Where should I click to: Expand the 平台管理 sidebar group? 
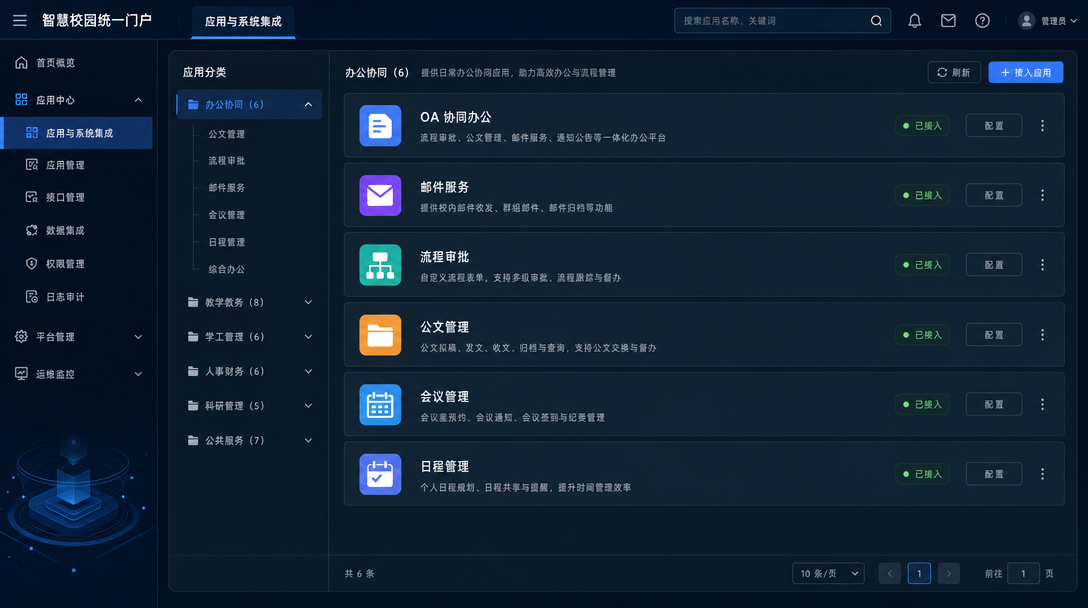coord(138,337)
